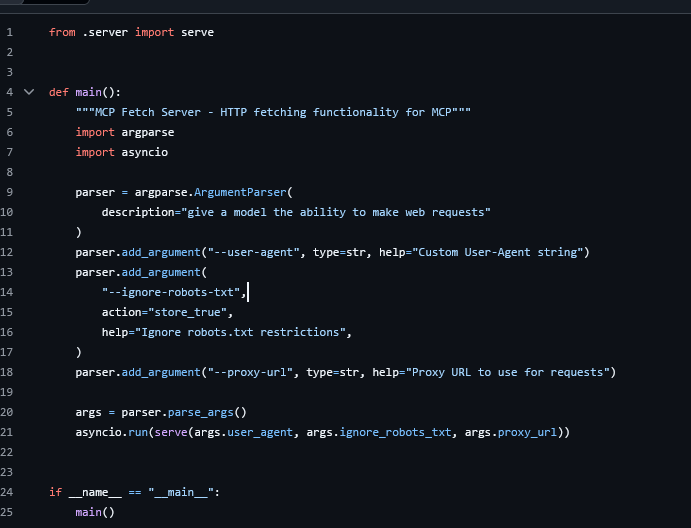691x528 pixels.
Task: Click line number 25 in gutter
Action: coord(7,512)
